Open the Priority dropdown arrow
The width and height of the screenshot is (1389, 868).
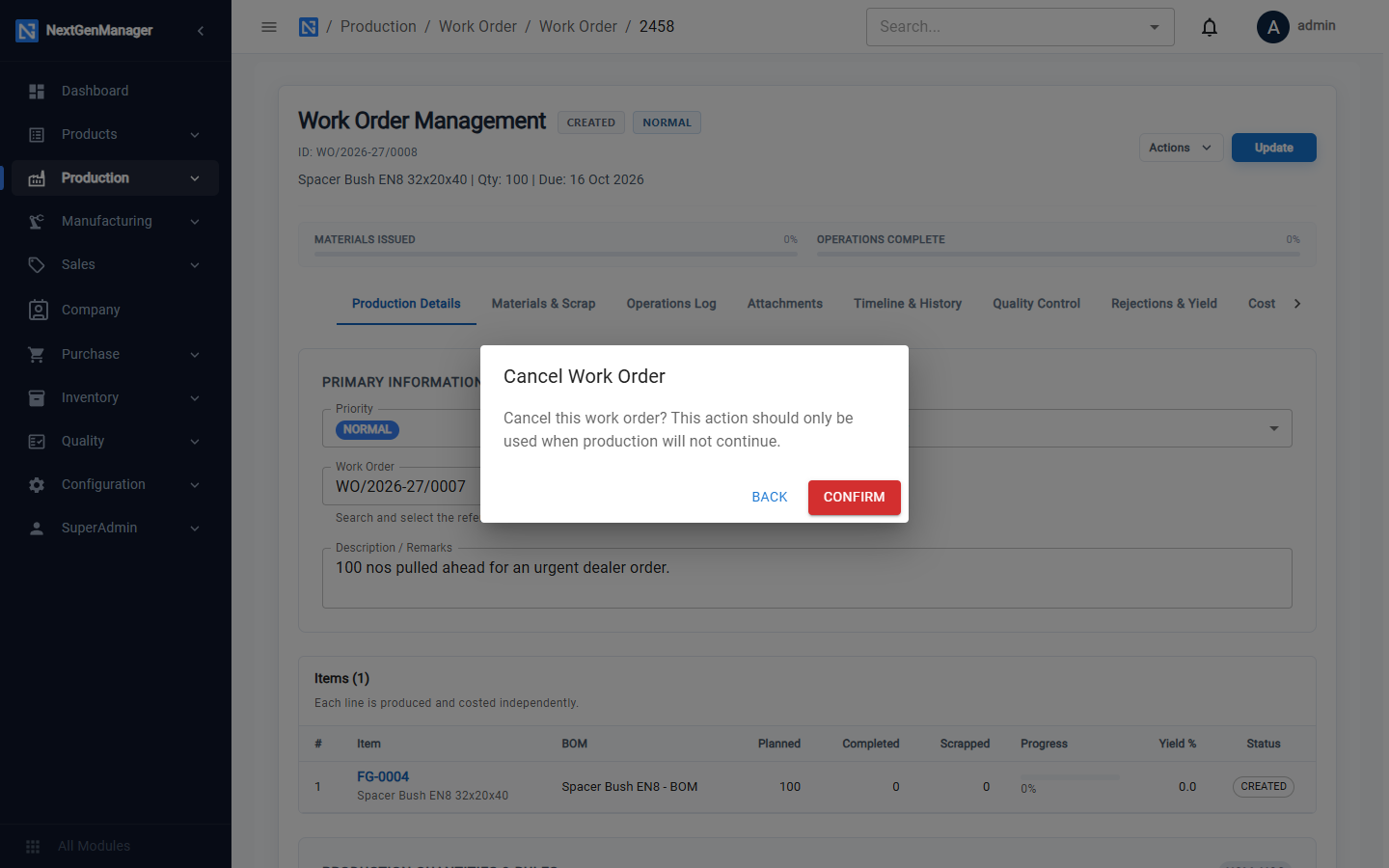pyautogui.click(x=1274, y=428)
